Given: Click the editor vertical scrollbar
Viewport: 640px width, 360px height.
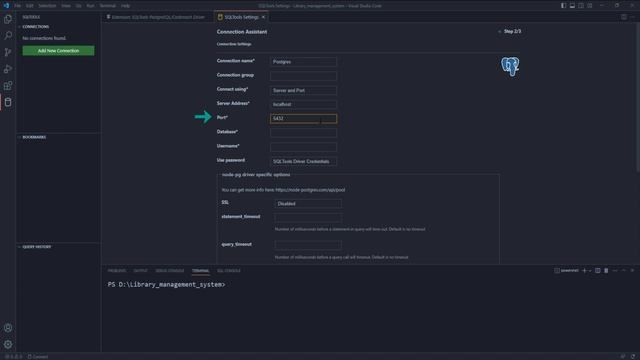Looking at the screenshot, I should click(x=638, y=98).
